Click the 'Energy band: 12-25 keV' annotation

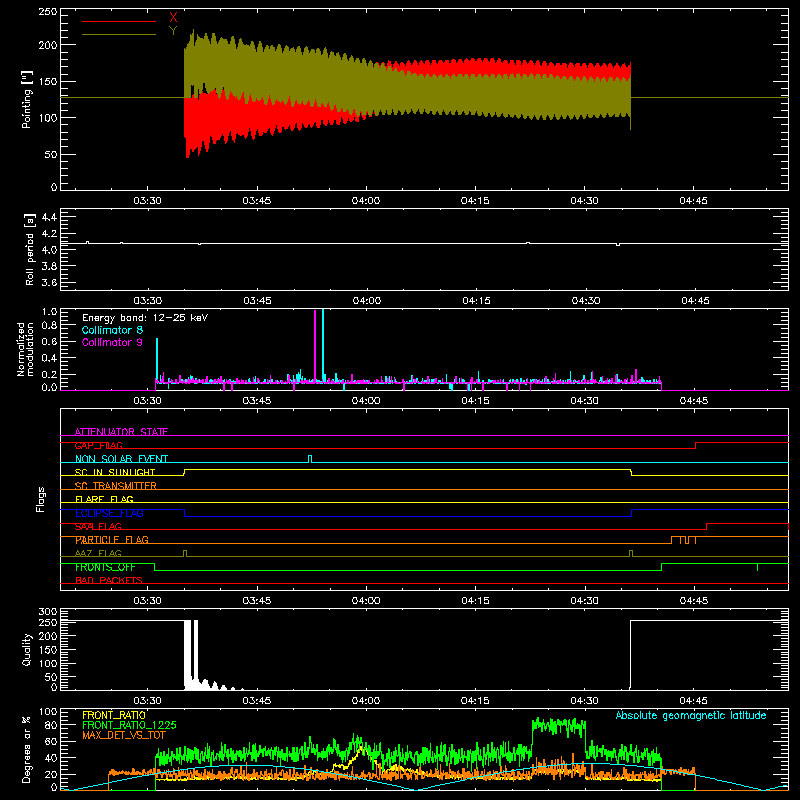tap(145, 318)
